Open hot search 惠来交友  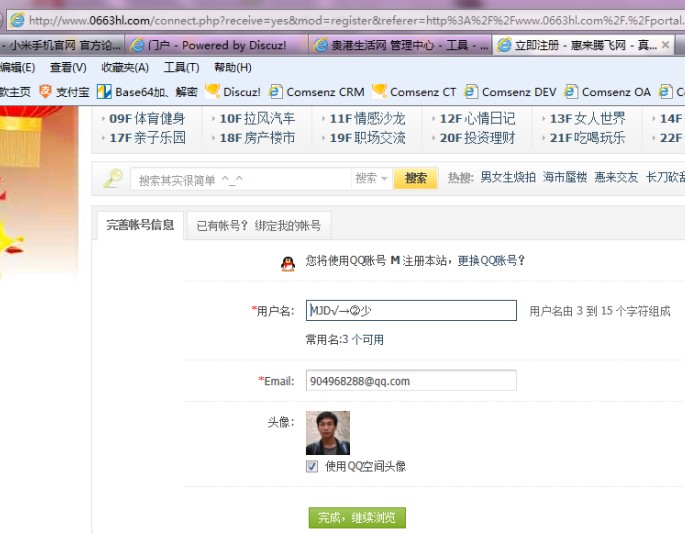tap(616, 177)
